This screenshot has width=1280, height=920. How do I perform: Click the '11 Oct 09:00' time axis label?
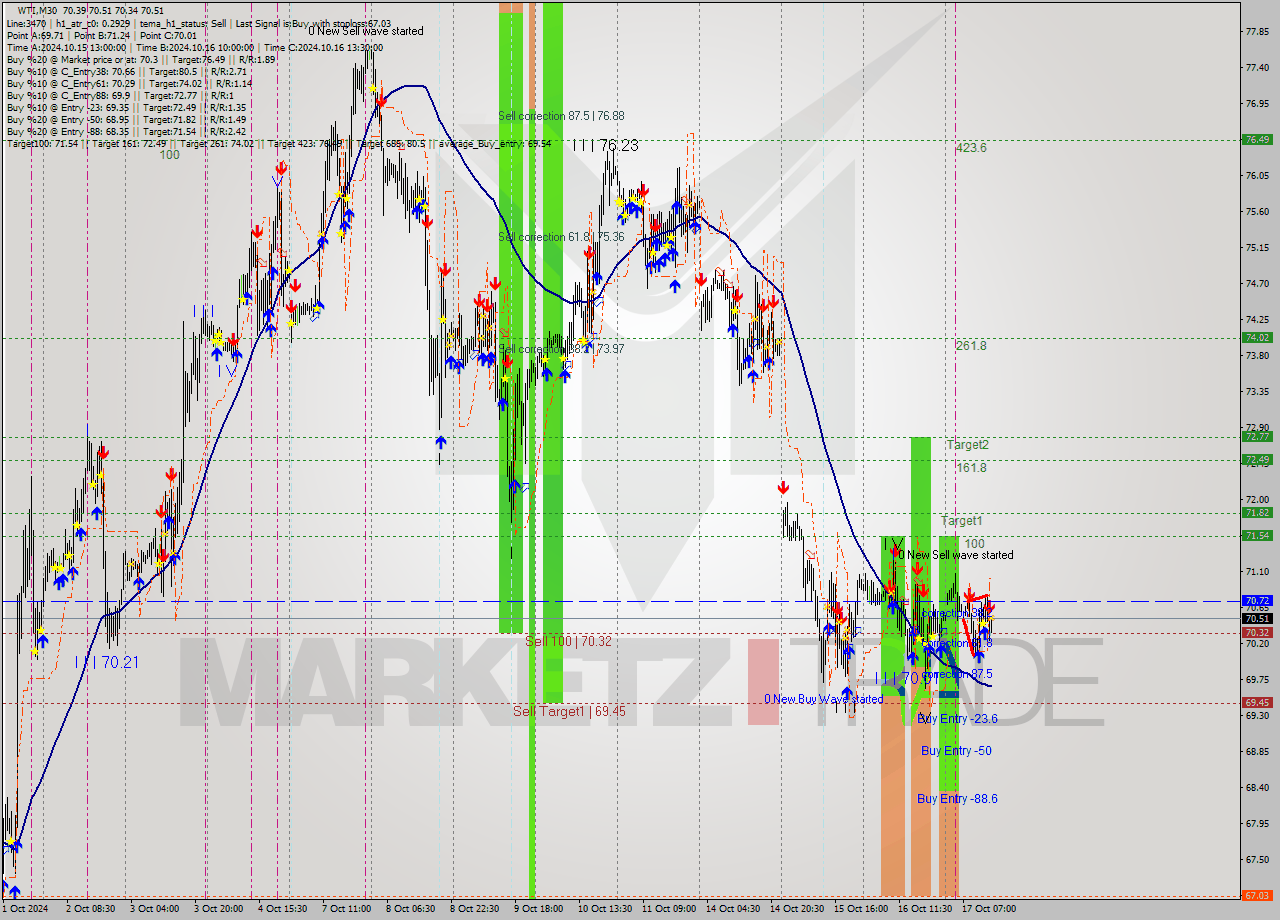click(669, 909)
